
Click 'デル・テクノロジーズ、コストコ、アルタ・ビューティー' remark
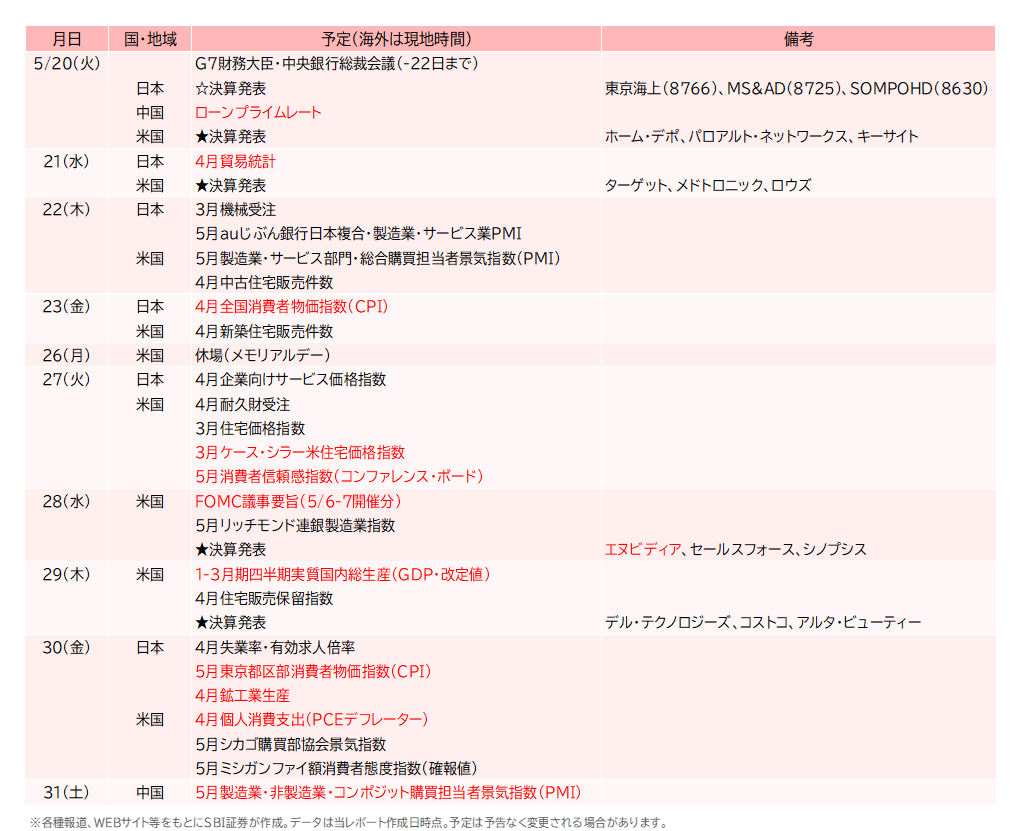[763, 623]
